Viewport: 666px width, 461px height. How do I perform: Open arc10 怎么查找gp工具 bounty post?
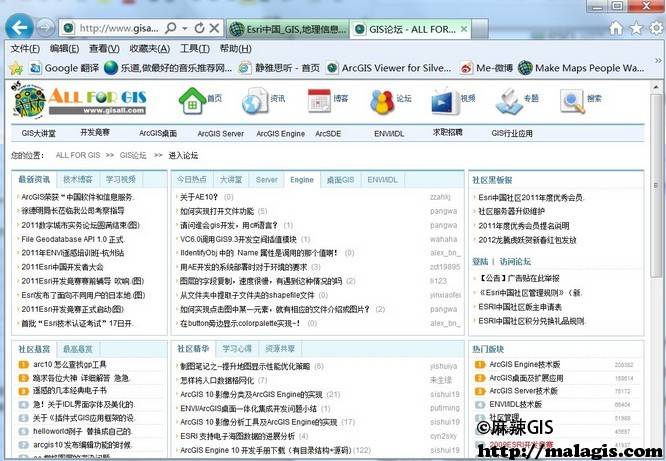tap(70, 365)
